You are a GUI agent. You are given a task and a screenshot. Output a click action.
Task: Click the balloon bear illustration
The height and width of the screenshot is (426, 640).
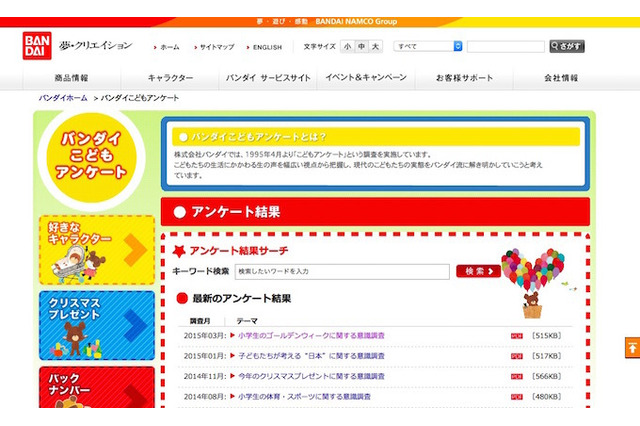point(532,284)
